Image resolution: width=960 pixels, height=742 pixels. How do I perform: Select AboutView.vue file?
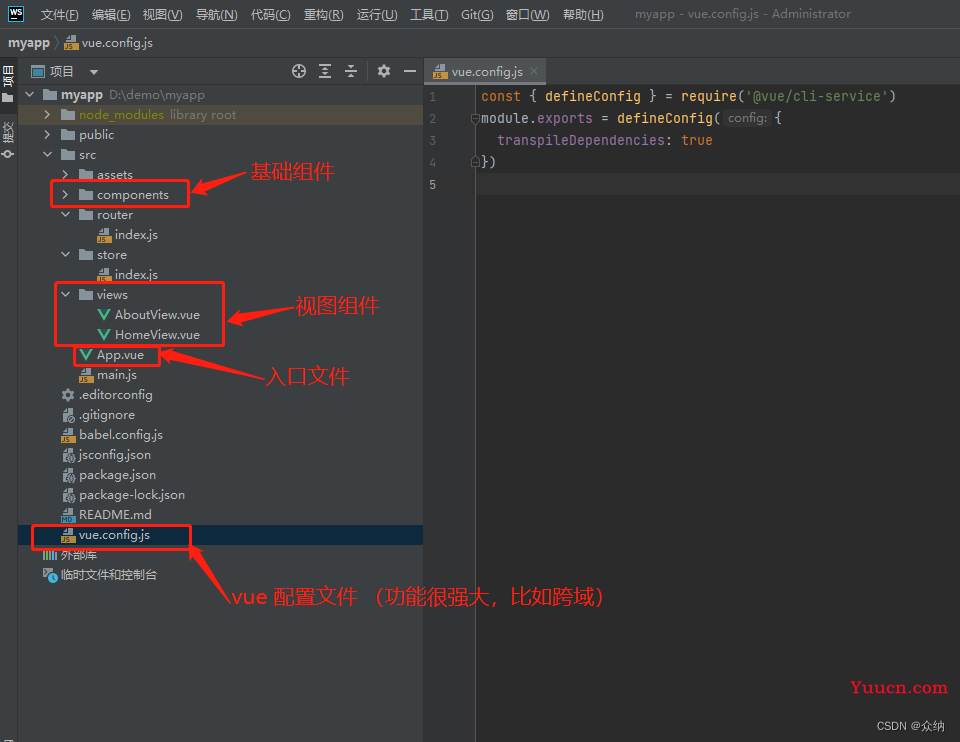click(157, 315)
